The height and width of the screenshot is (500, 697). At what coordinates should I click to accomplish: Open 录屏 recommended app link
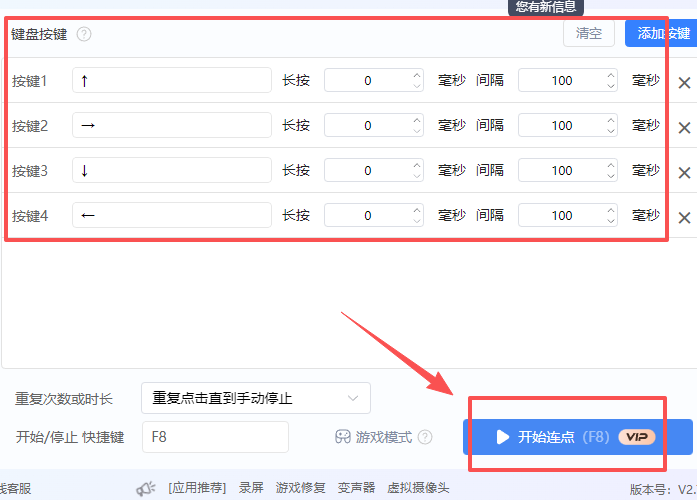(251, 488)
